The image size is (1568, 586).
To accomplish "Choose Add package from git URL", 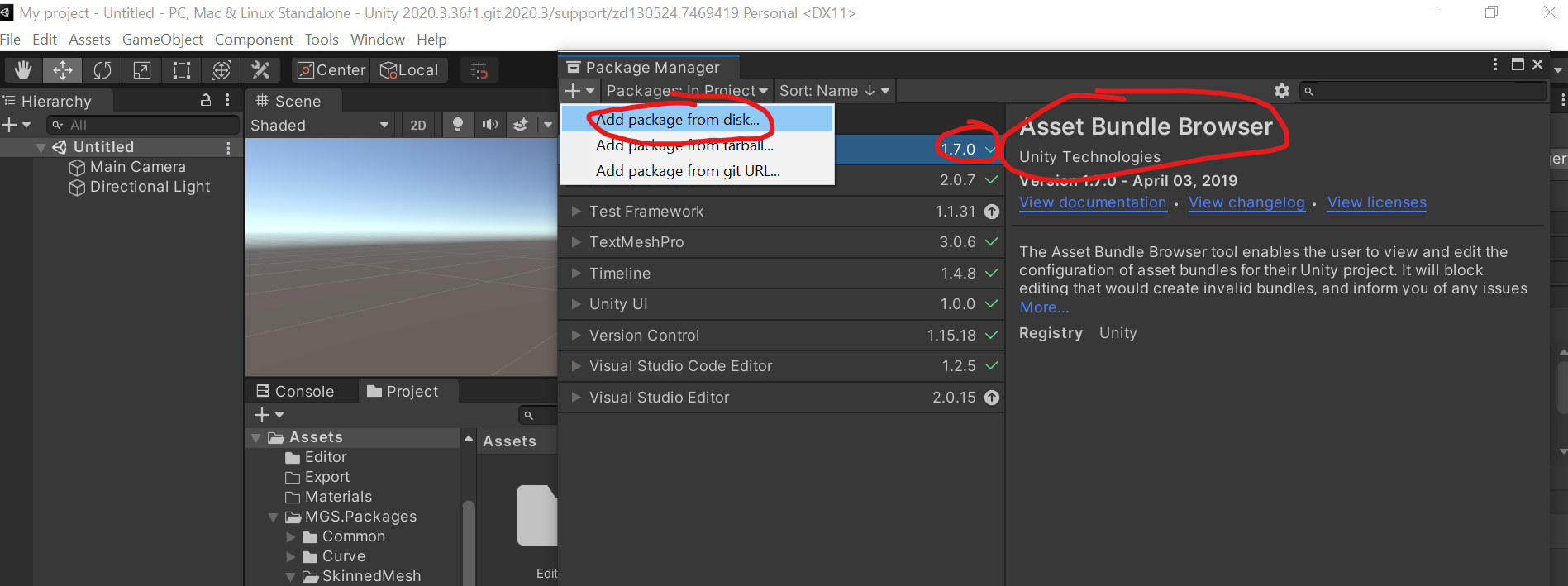I will (696, 171).
